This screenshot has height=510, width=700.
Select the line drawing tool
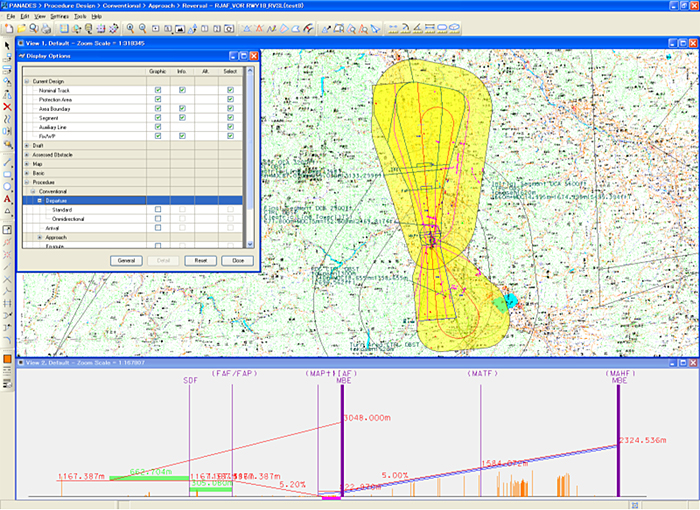[7, 160]
